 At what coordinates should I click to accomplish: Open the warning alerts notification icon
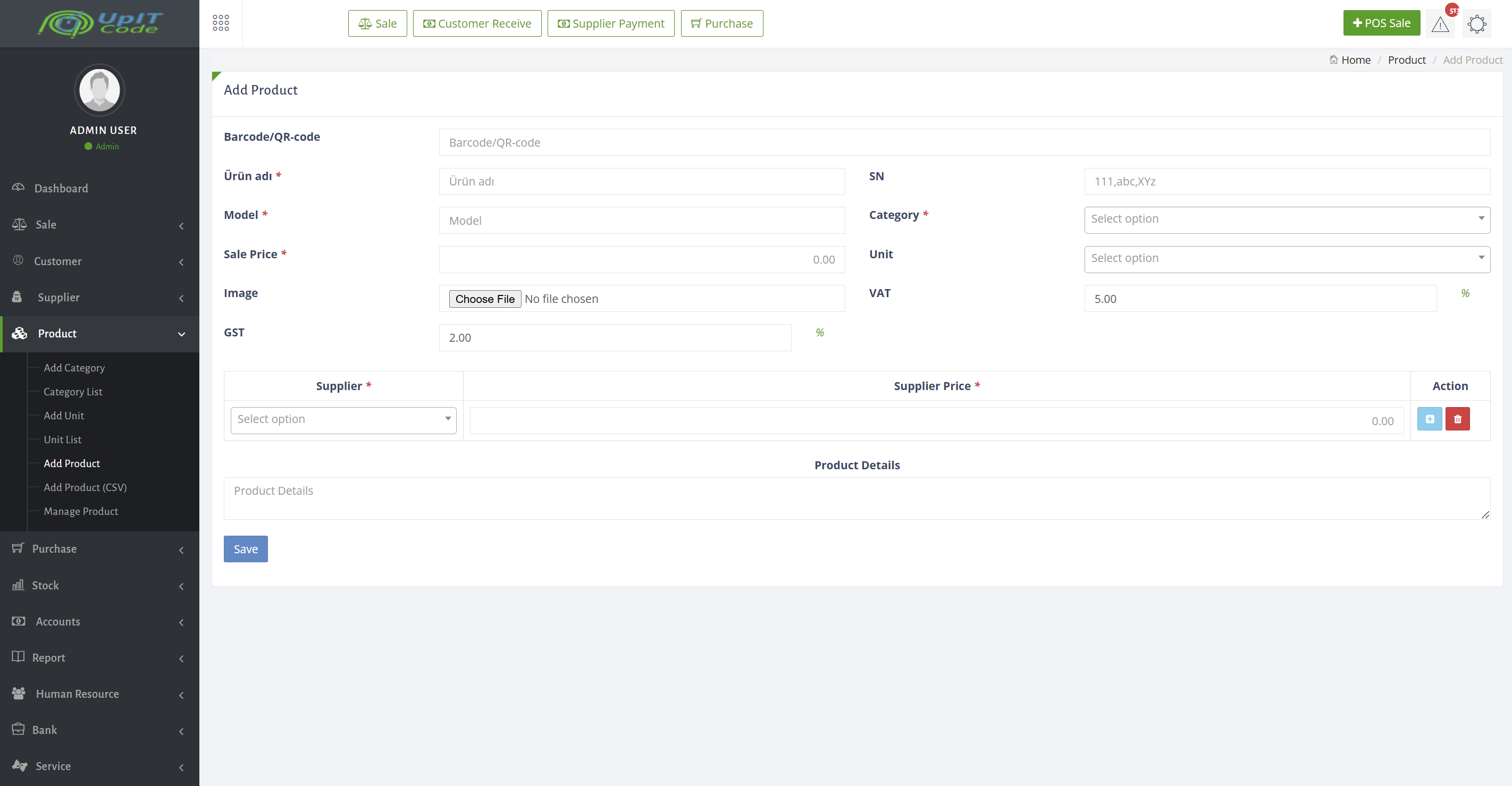click(x=1440, y=24)
